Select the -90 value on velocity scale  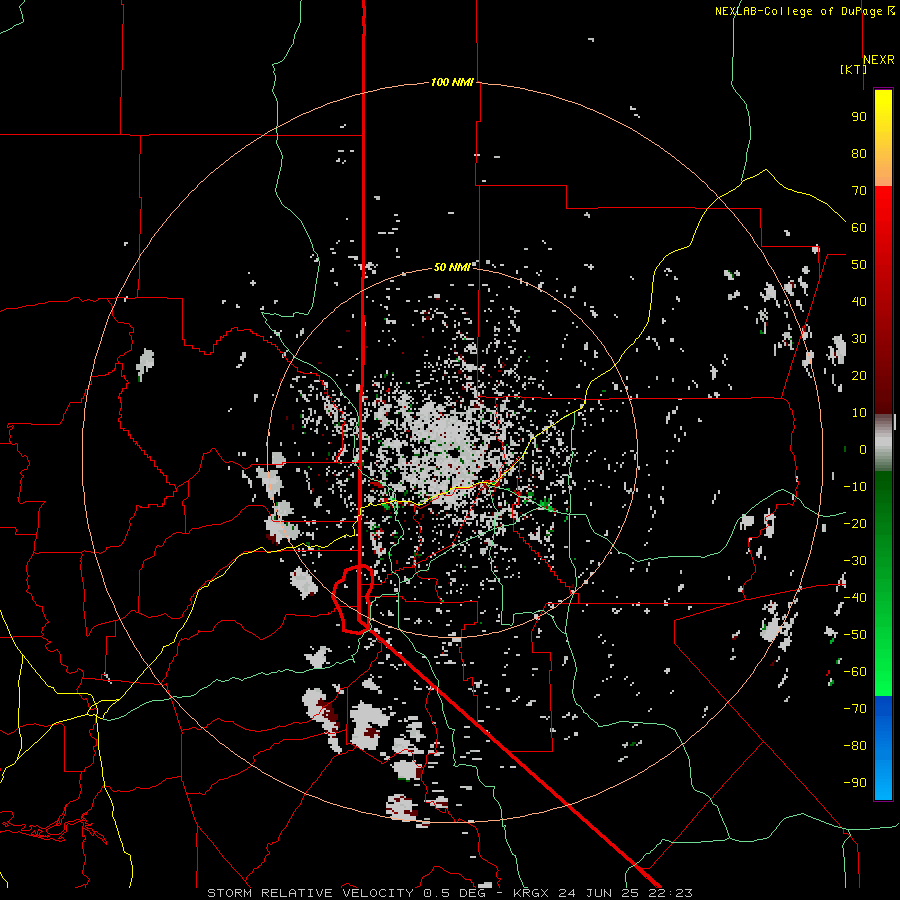coord(855,782)
